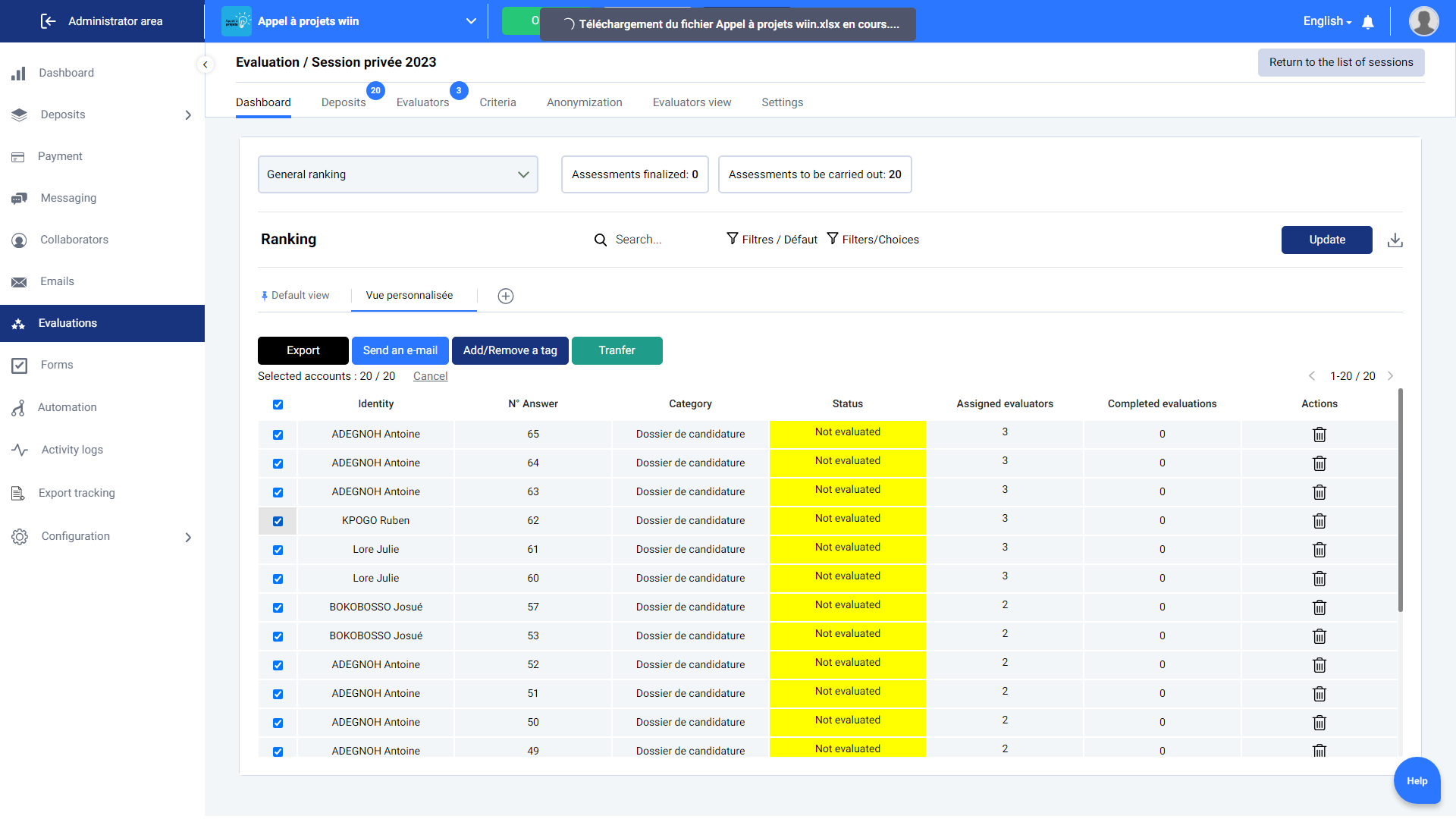Delete the answer 65 row with trash icon

tap(1319, 435)
